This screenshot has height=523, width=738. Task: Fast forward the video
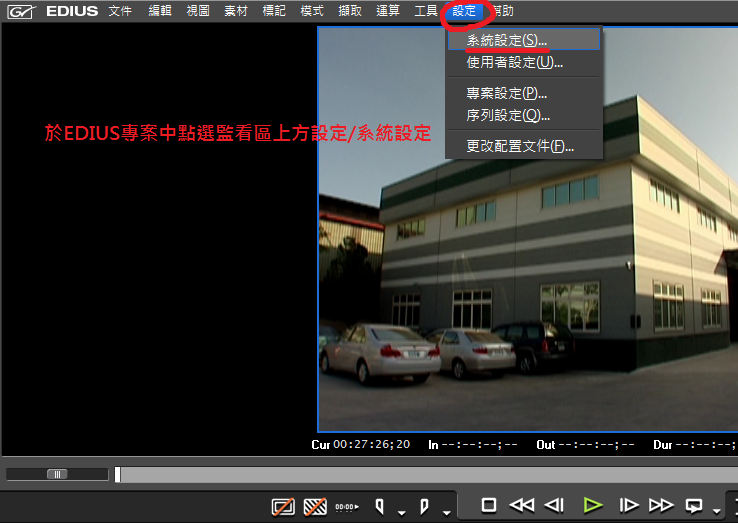coord(661,505)
